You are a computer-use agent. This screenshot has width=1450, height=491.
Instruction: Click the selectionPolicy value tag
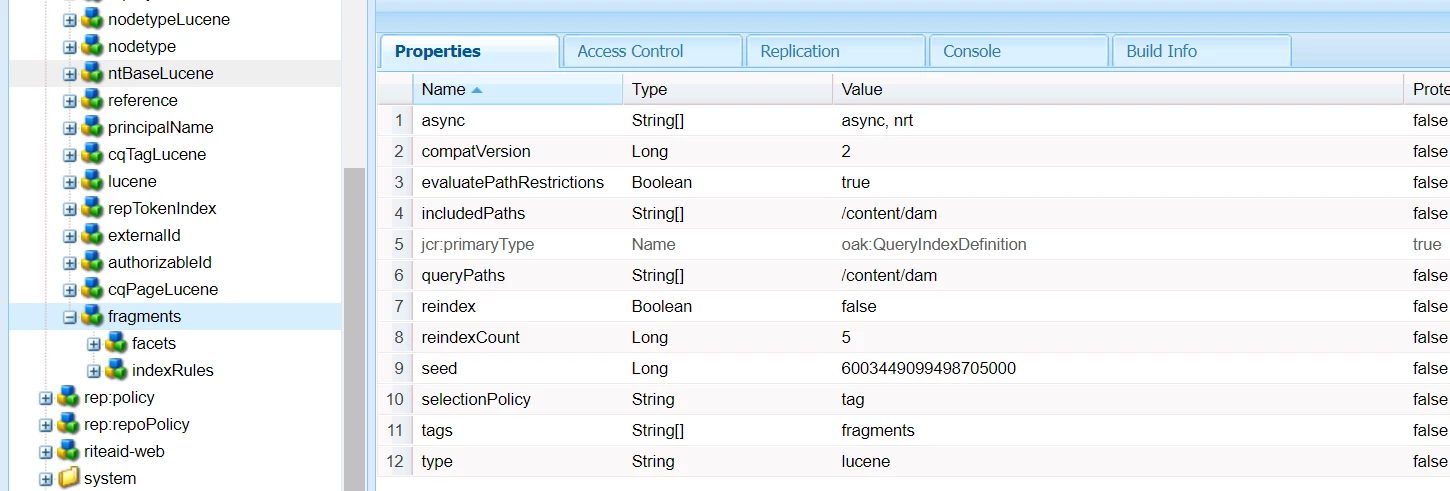coord(853,399)
